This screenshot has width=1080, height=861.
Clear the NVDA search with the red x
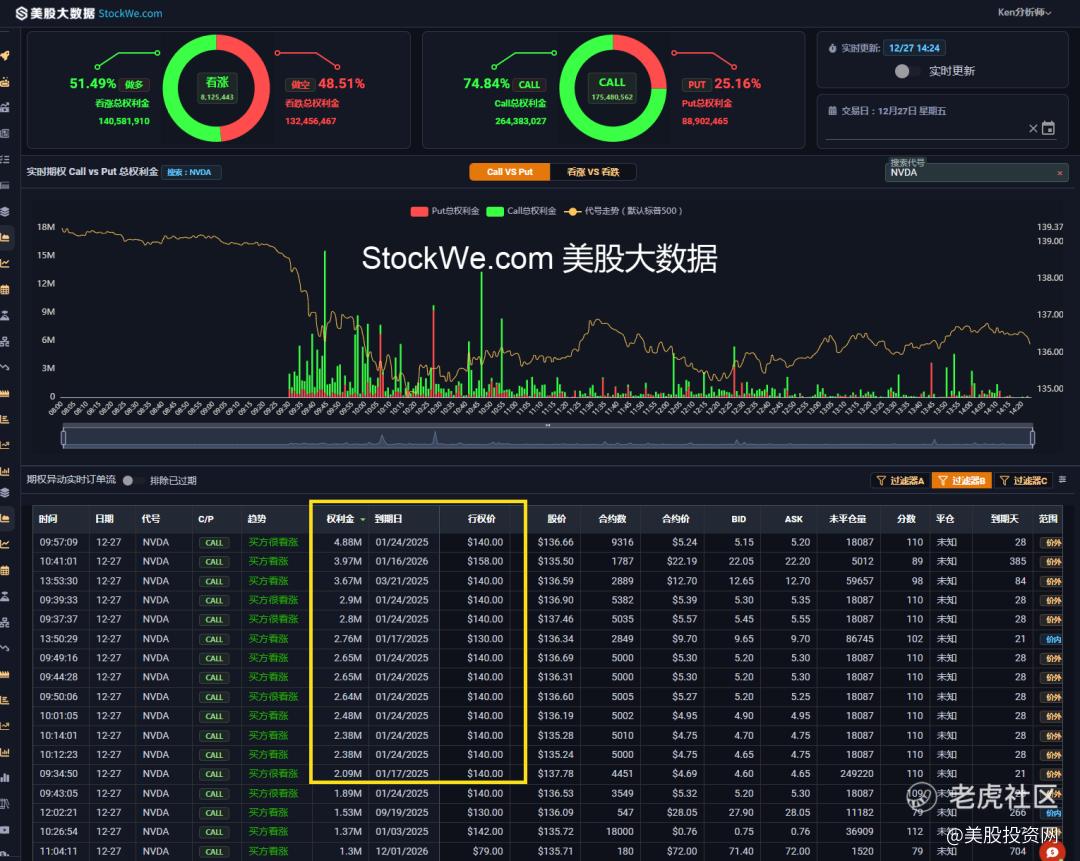click(1059, 173)
